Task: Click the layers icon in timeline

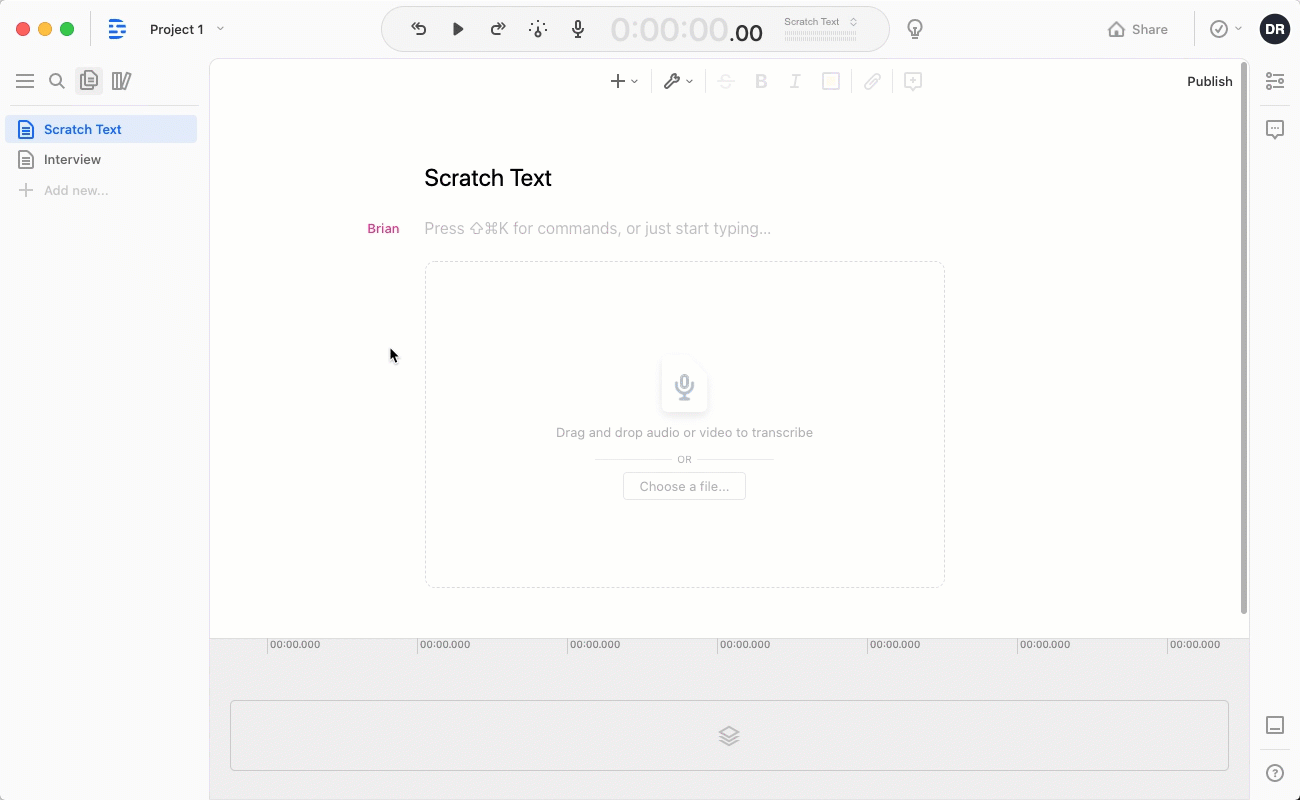Action: 729,736
